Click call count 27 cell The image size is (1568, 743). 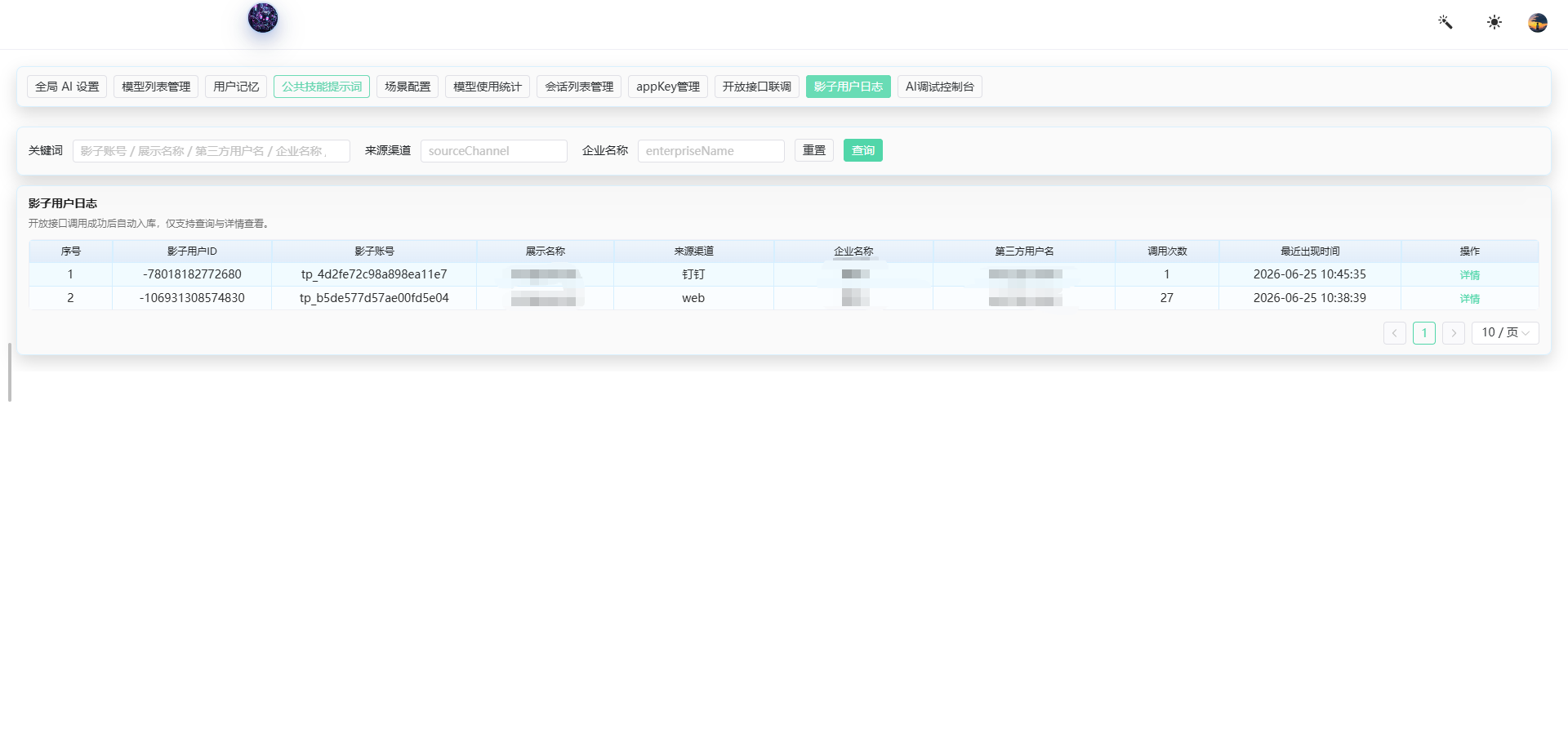click(1167, 298)
